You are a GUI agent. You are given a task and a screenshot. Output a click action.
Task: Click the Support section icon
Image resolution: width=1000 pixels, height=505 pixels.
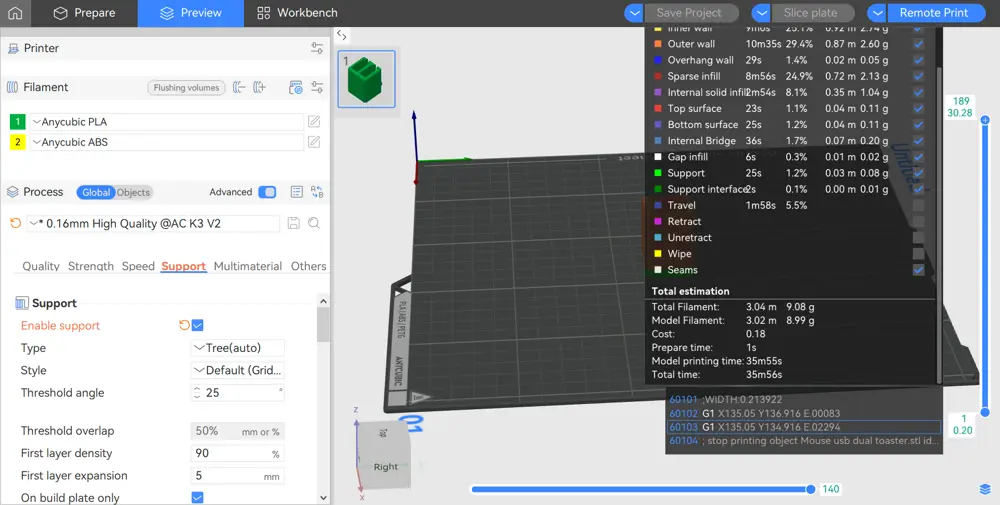point(22,303)
